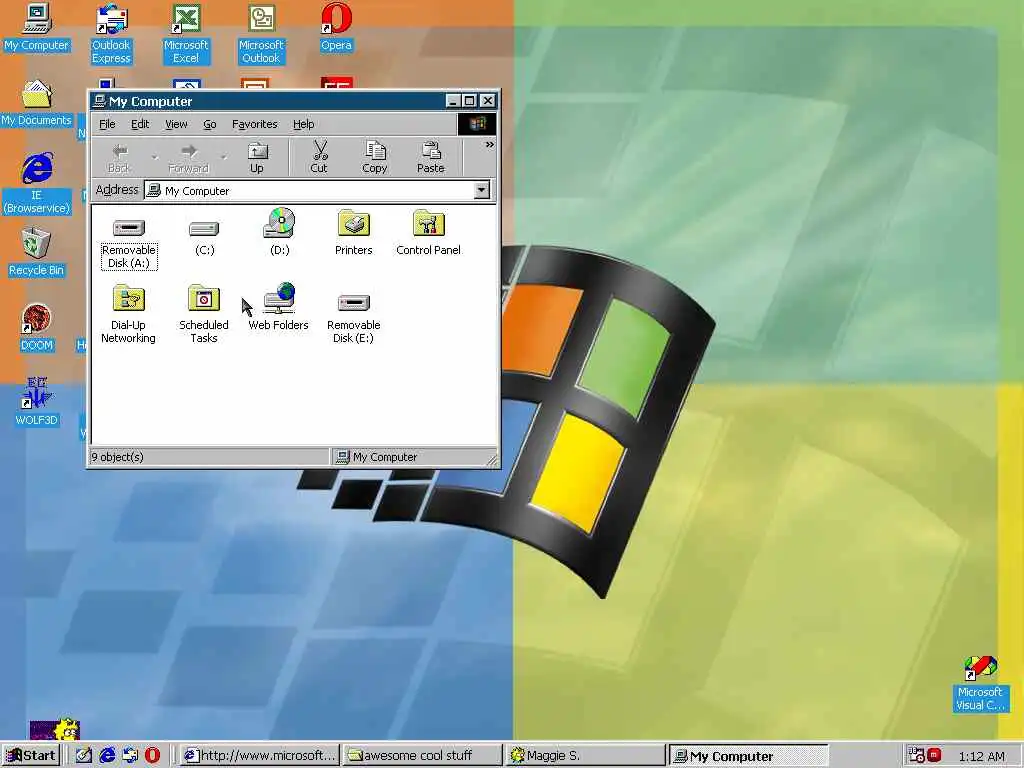
Task: Select the WOLF3D desktop shortcut
Action: point(37,402)
